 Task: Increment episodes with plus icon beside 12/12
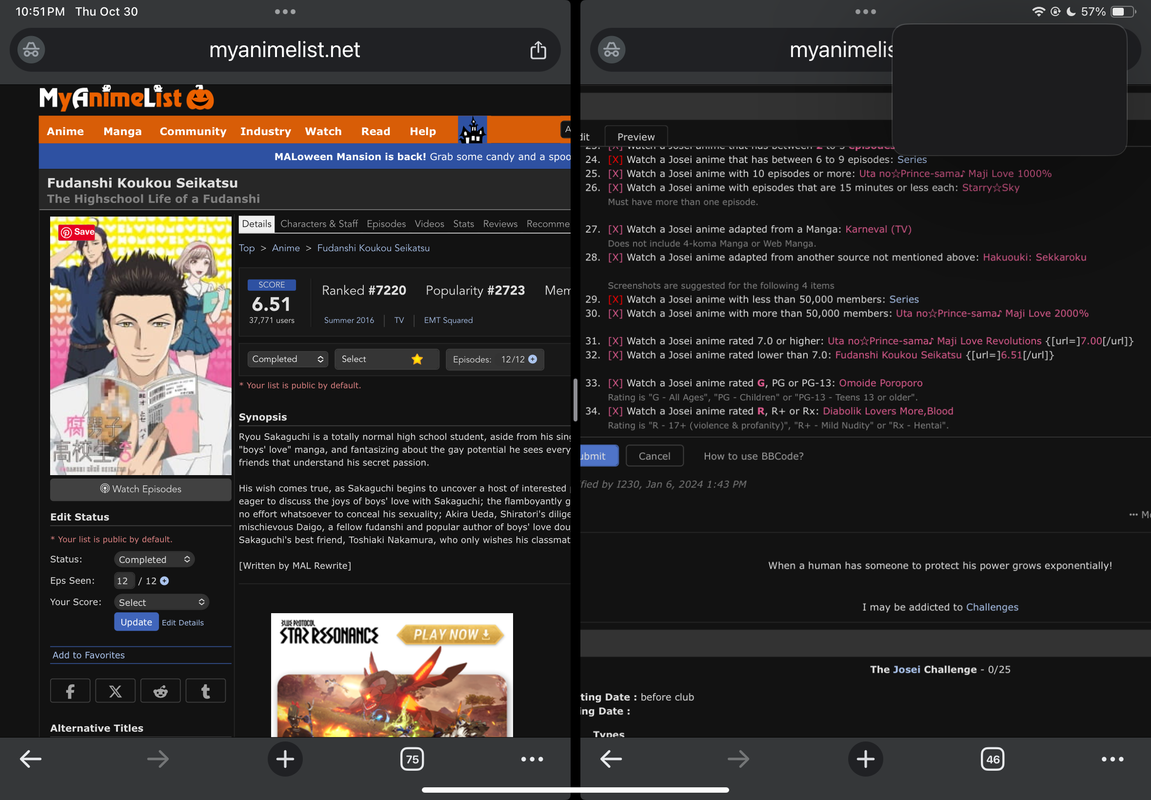point(533,359)
